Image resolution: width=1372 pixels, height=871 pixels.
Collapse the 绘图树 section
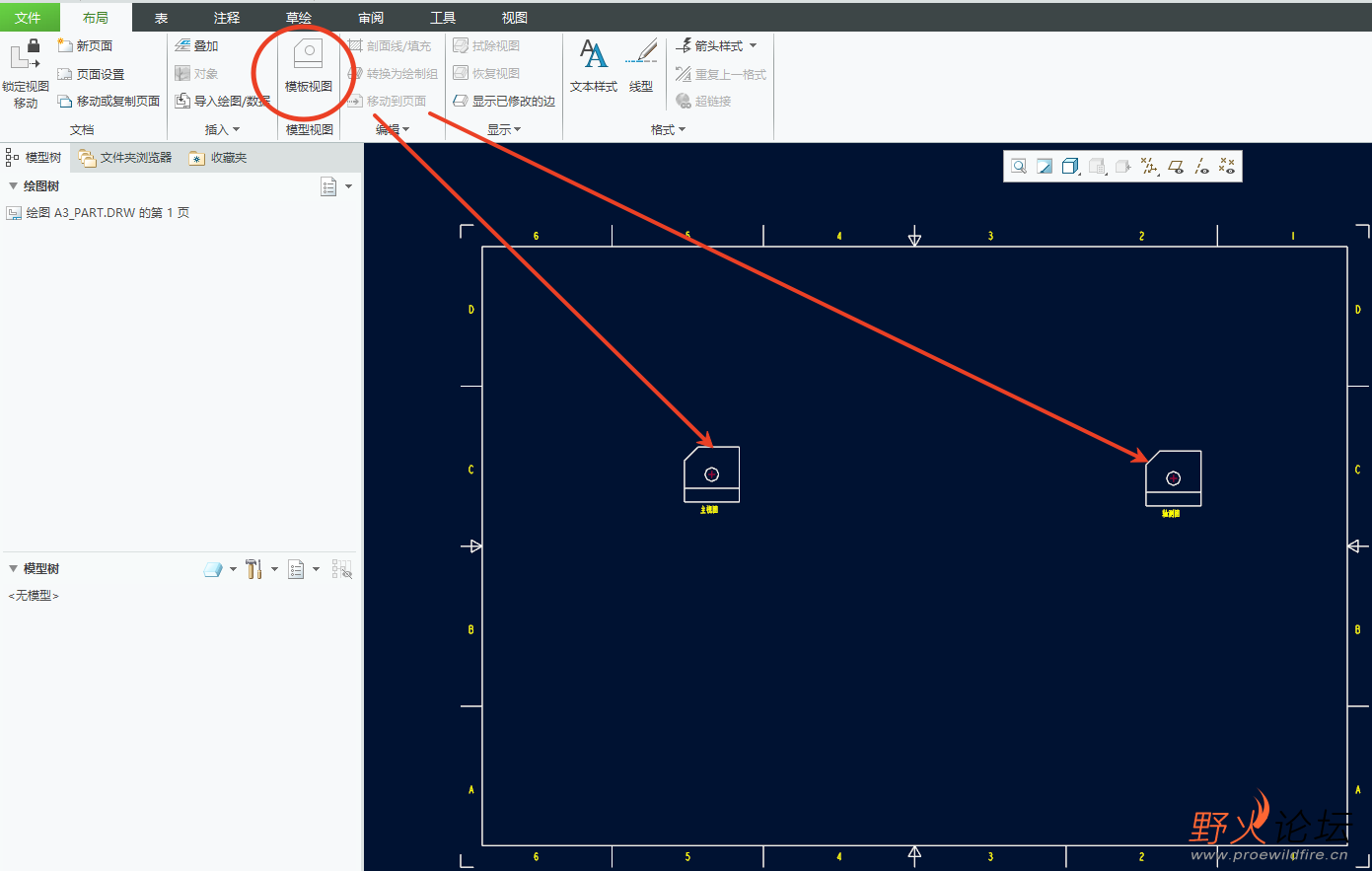point(13,185)
